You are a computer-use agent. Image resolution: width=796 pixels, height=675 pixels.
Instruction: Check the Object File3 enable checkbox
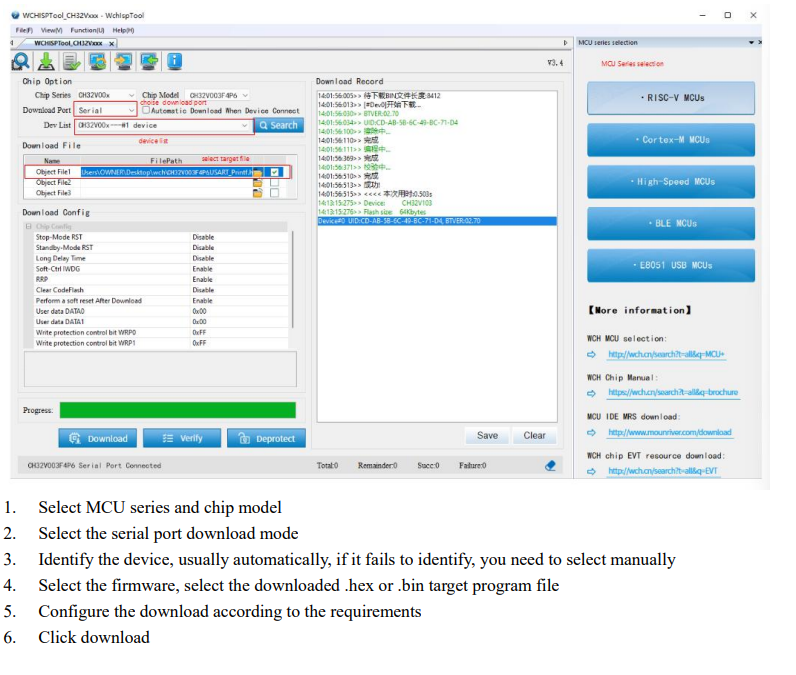pos(275,193)
